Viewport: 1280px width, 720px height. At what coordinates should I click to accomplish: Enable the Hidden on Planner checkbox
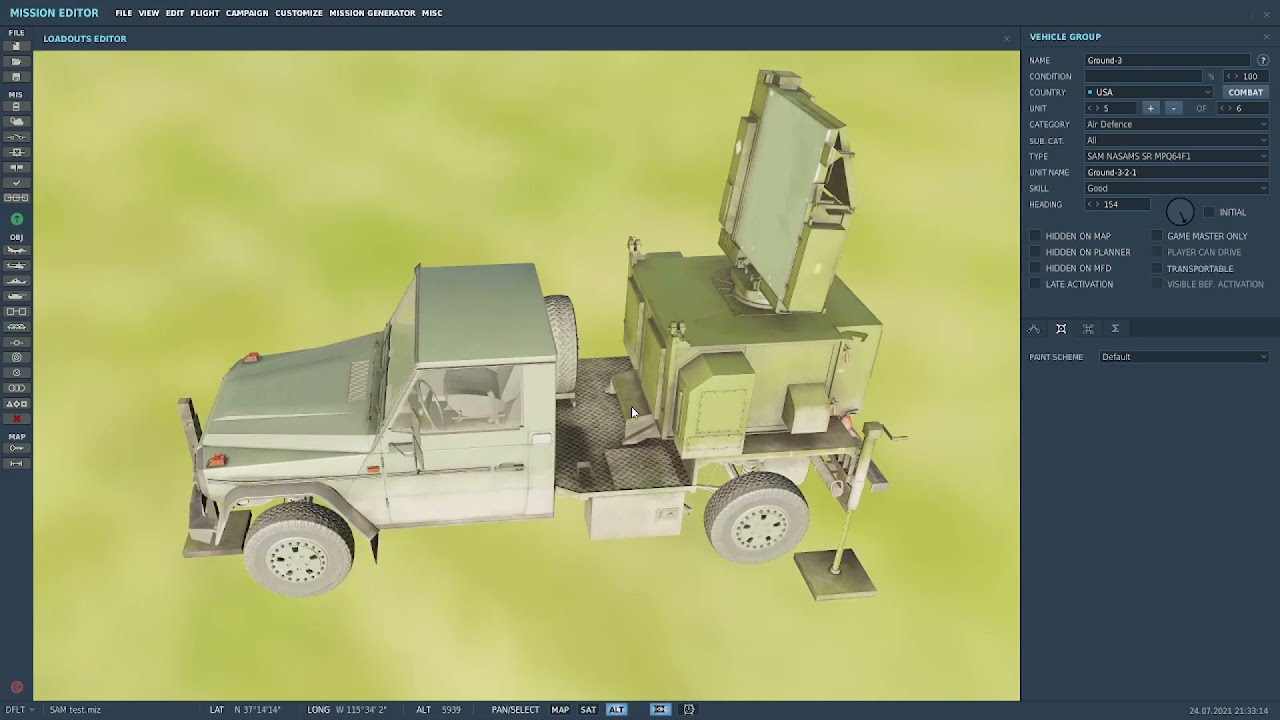1036,253
